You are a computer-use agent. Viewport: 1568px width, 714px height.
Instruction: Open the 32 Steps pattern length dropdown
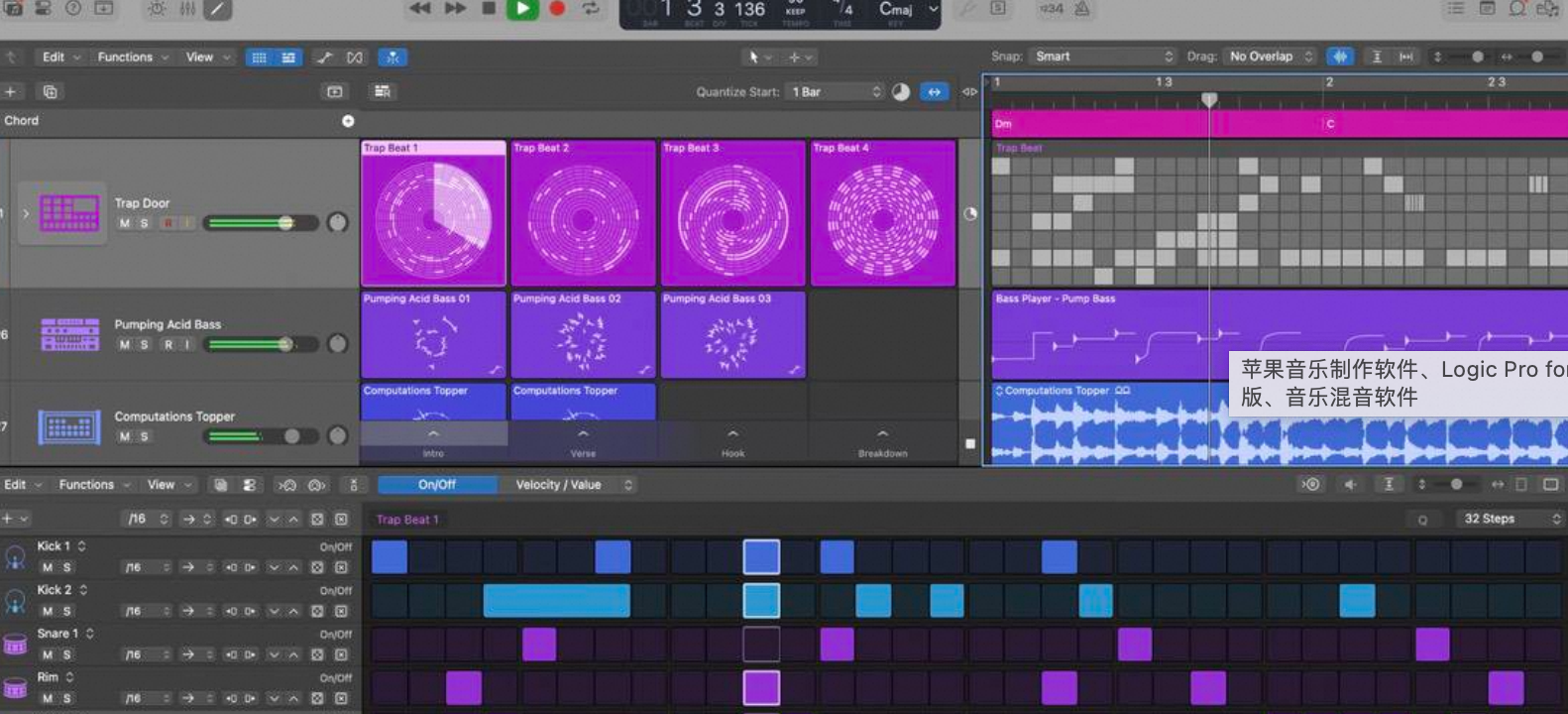(x=1510, y=520)
